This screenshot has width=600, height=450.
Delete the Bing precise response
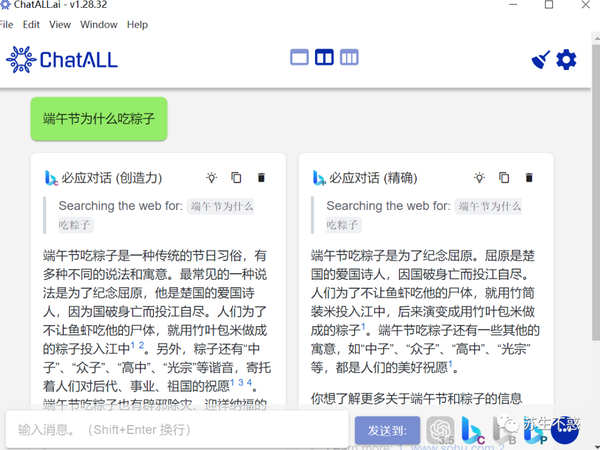[529, 178]
